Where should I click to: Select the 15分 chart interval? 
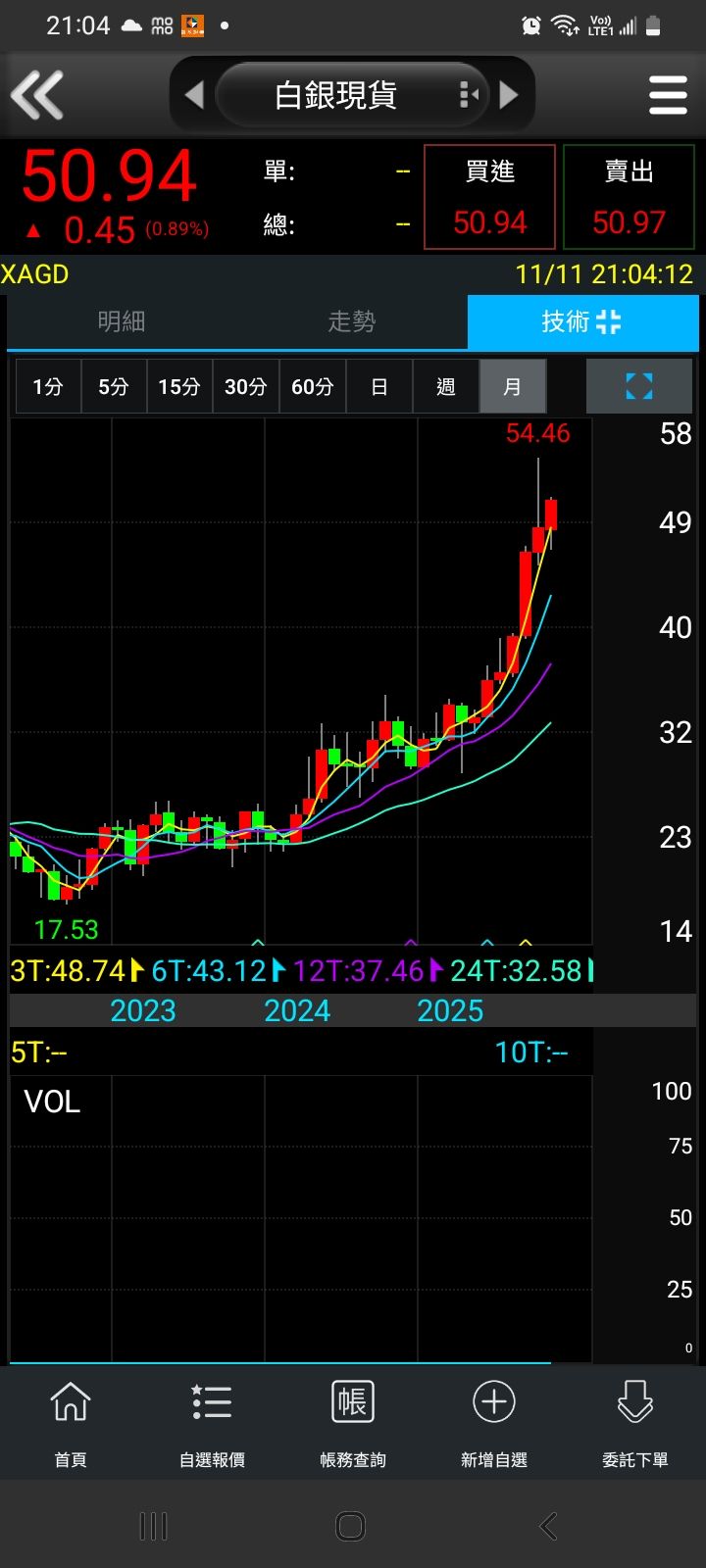[x=179, y=386]
